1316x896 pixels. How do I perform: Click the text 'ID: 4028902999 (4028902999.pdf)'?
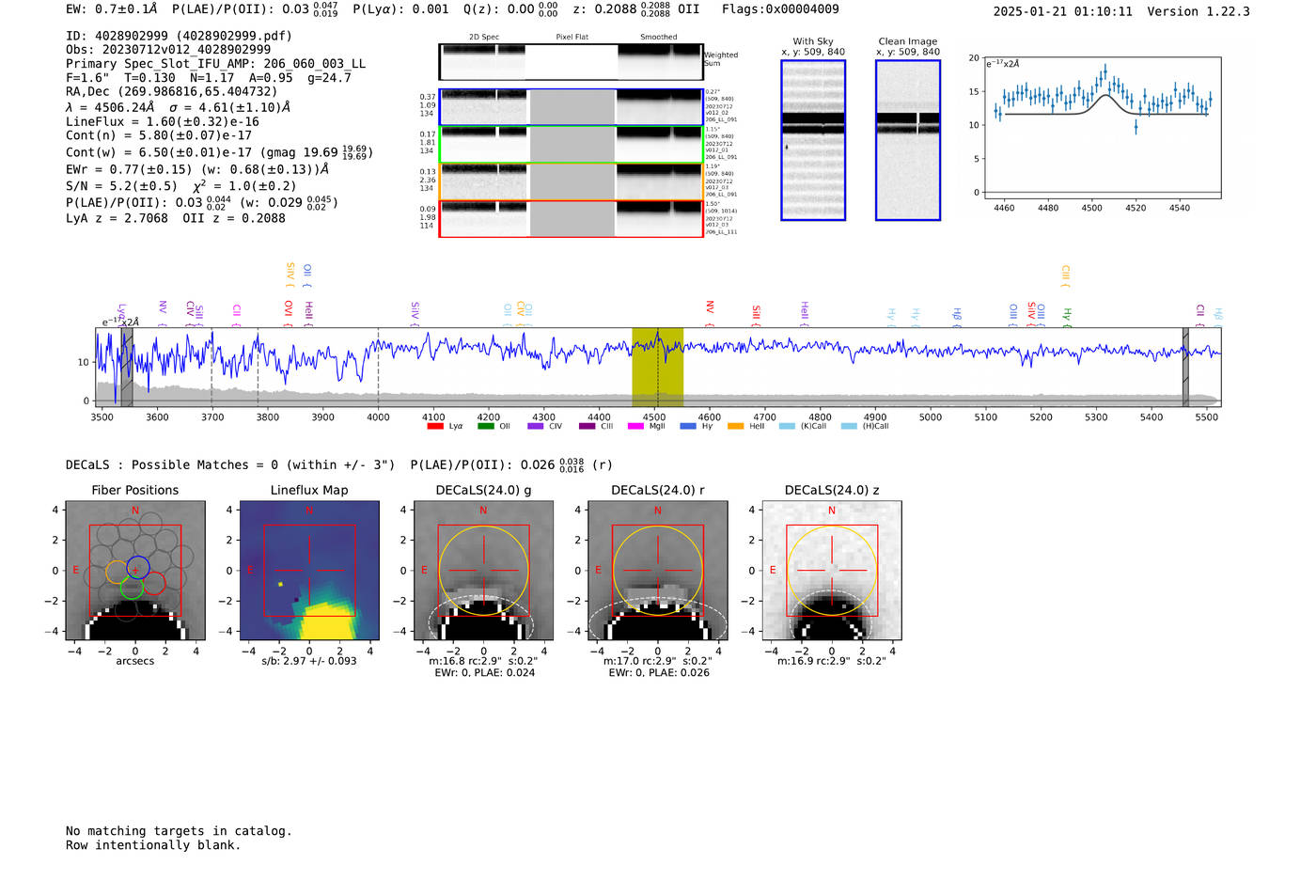point(179,36)
